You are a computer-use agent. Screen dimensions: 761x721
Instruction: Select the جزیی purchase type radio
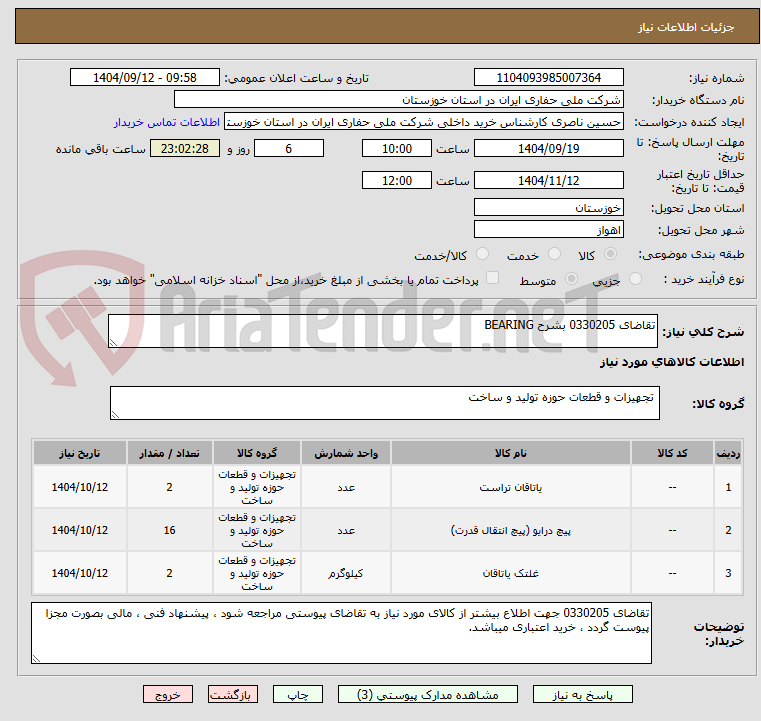(x=635, y=279)
